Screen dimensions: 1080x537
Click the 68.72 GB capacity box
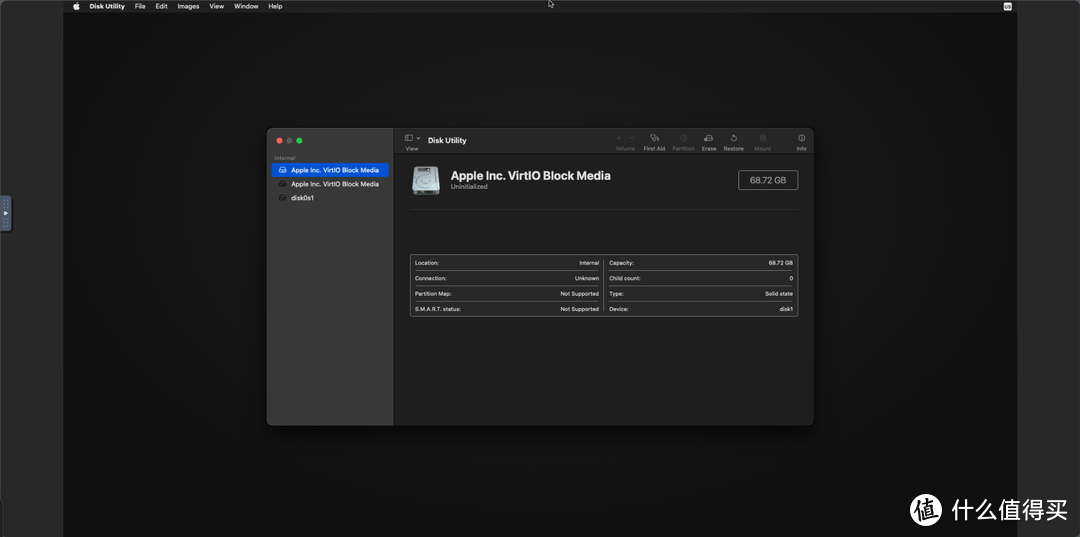(768, 180)
